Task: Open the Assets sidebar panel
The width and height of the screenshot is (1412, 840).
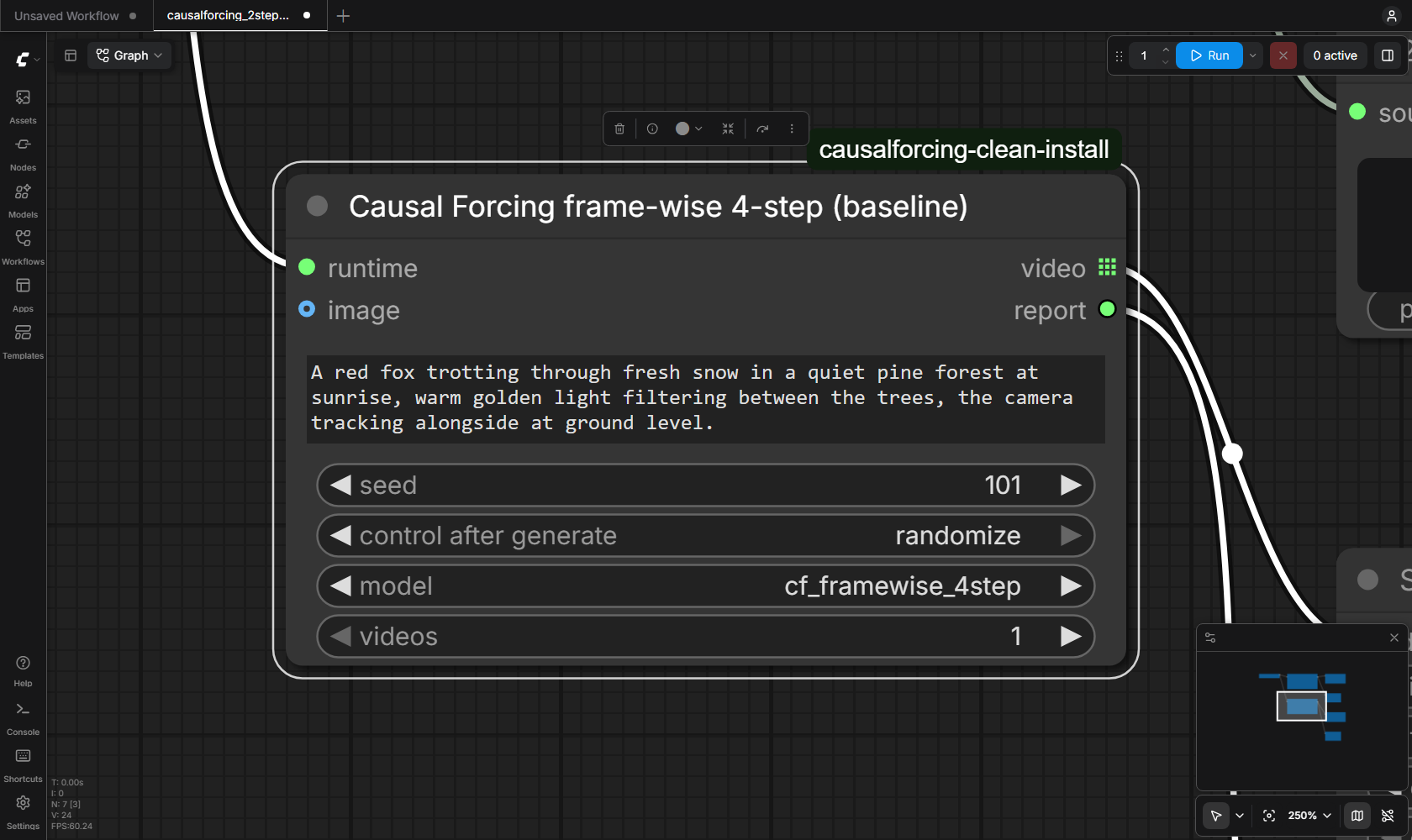Action: [23, 106]
